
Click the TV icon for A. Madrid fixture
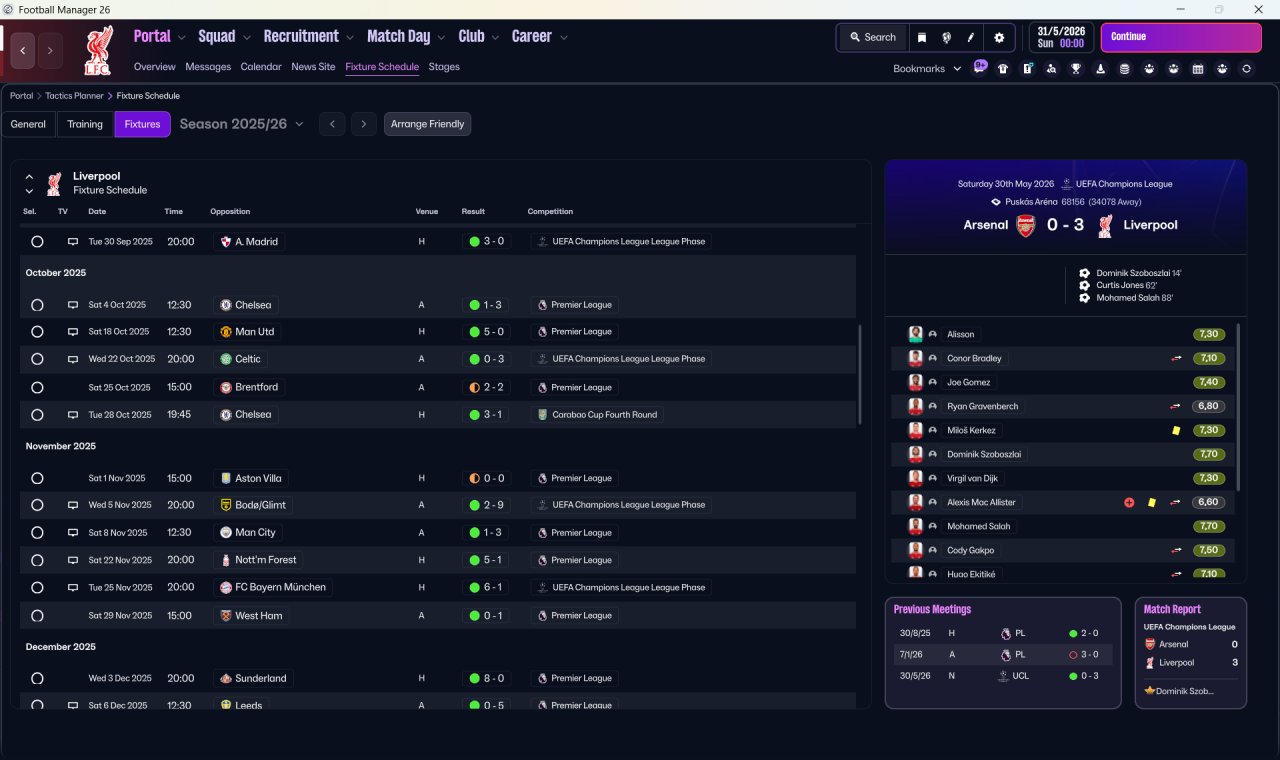click(x=73, y=242)
